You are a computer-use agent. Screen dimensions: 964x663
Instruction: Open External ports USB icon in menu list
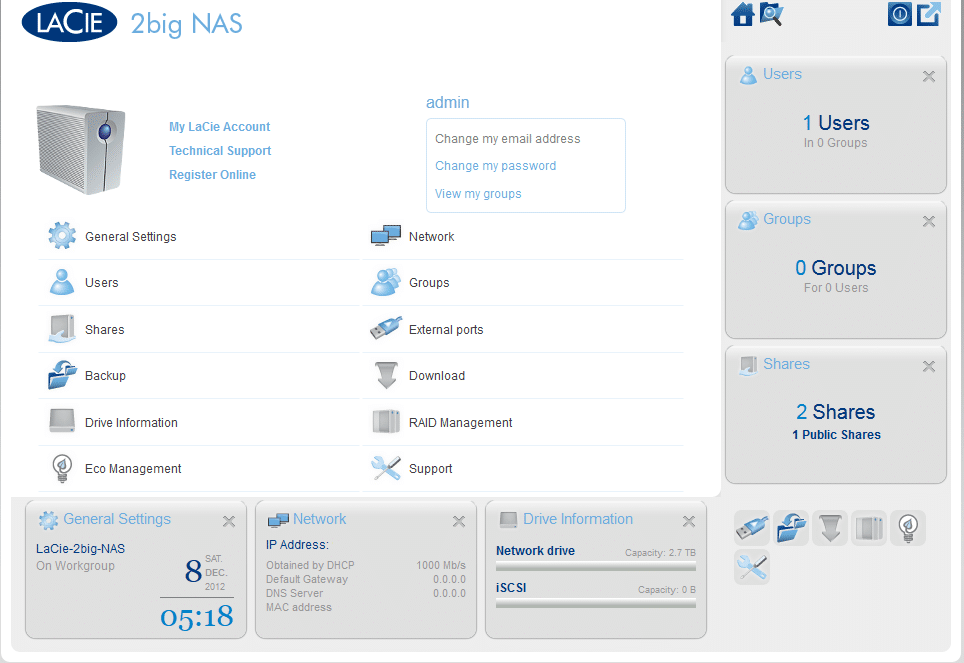[x=385, y=328]
